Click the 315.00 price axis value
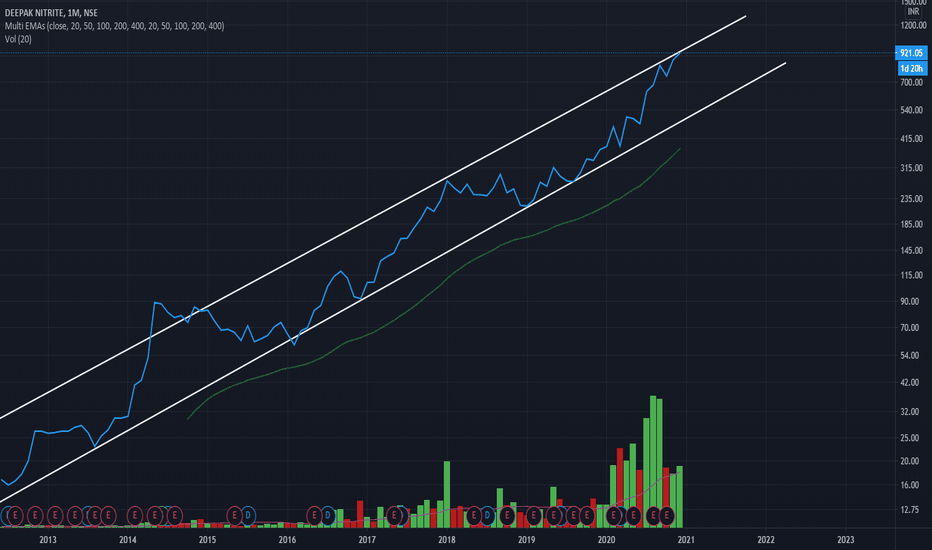The height and width of the screenshot is (550, 932). (x=912, y=168)
